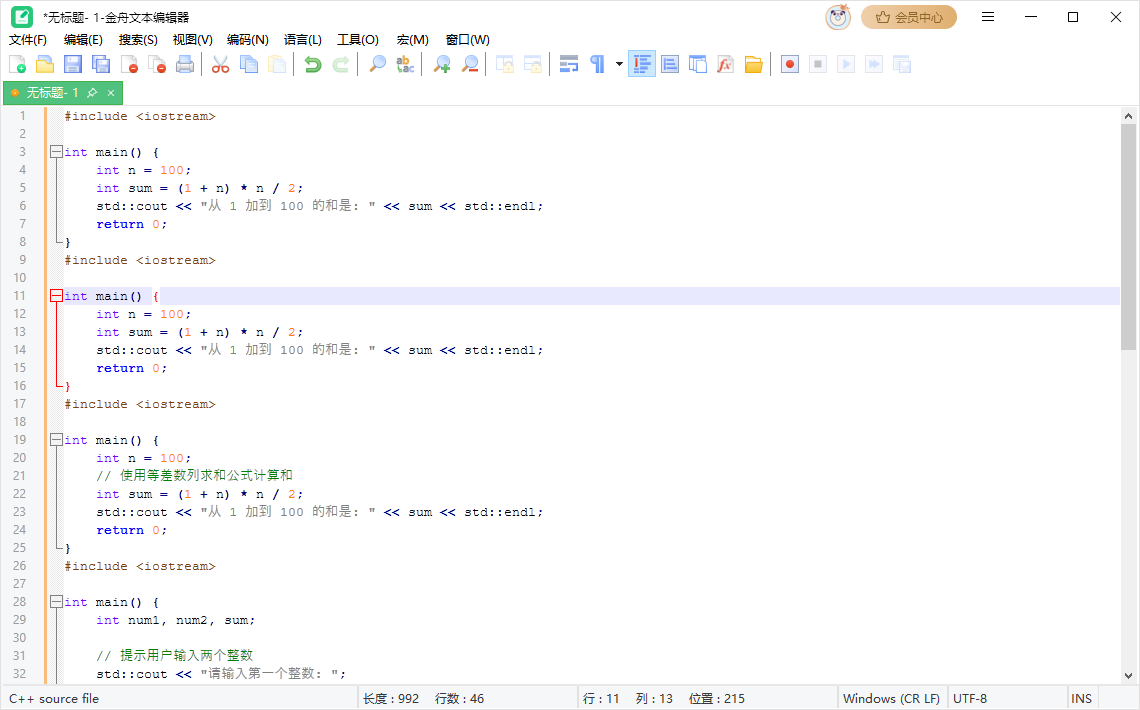Toggle word wrap toolbar button
This screenshot has width=1140, height=710.
[569, 65]
